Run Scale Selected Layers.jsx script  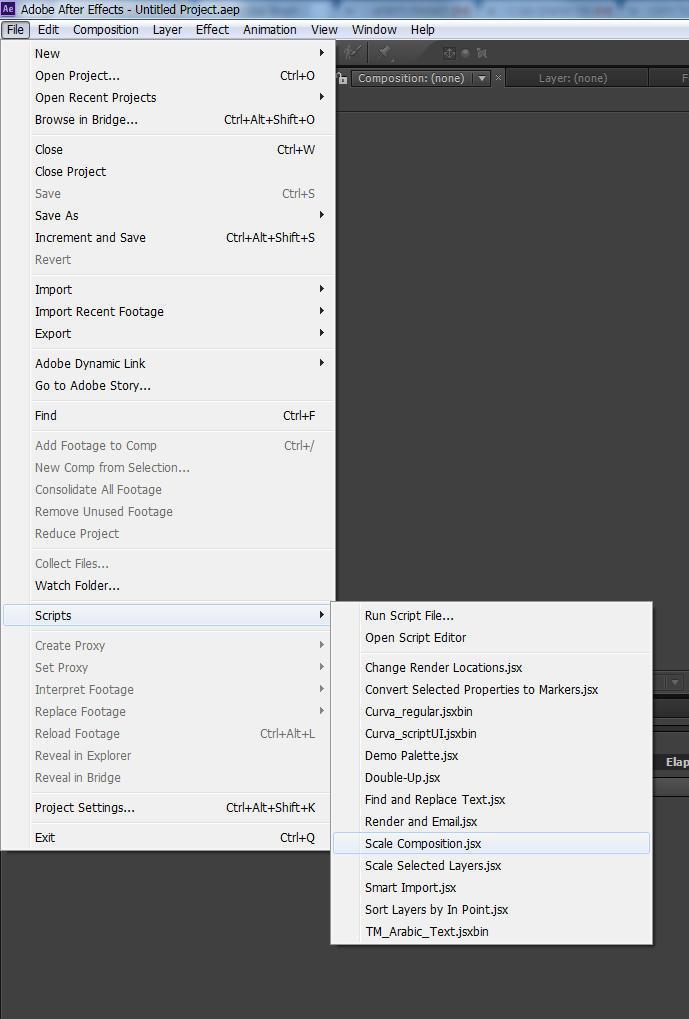tap(491, 866)
